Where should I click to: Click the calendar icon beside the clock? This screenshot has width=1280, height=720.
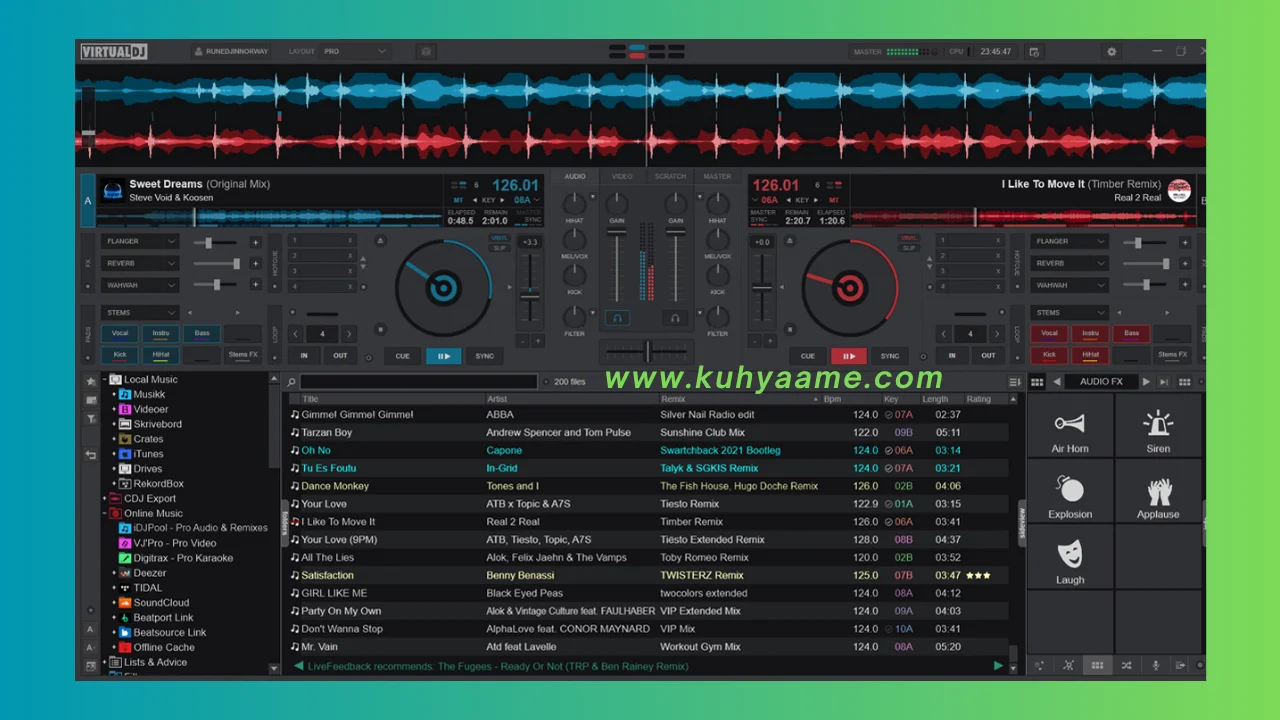click(x=1034, y=51)
